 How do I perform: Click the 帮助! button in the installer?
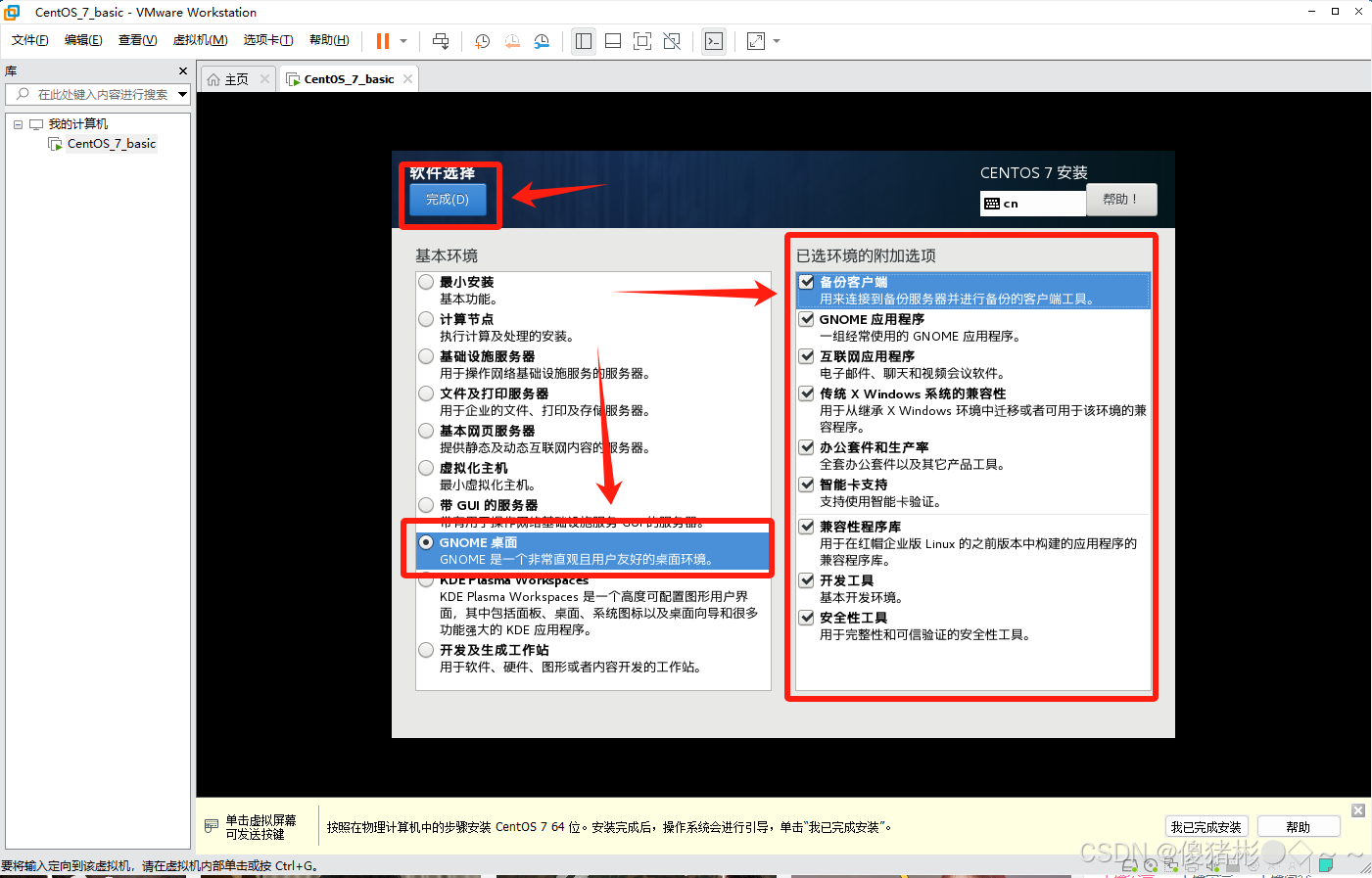tap(1120, 199)
